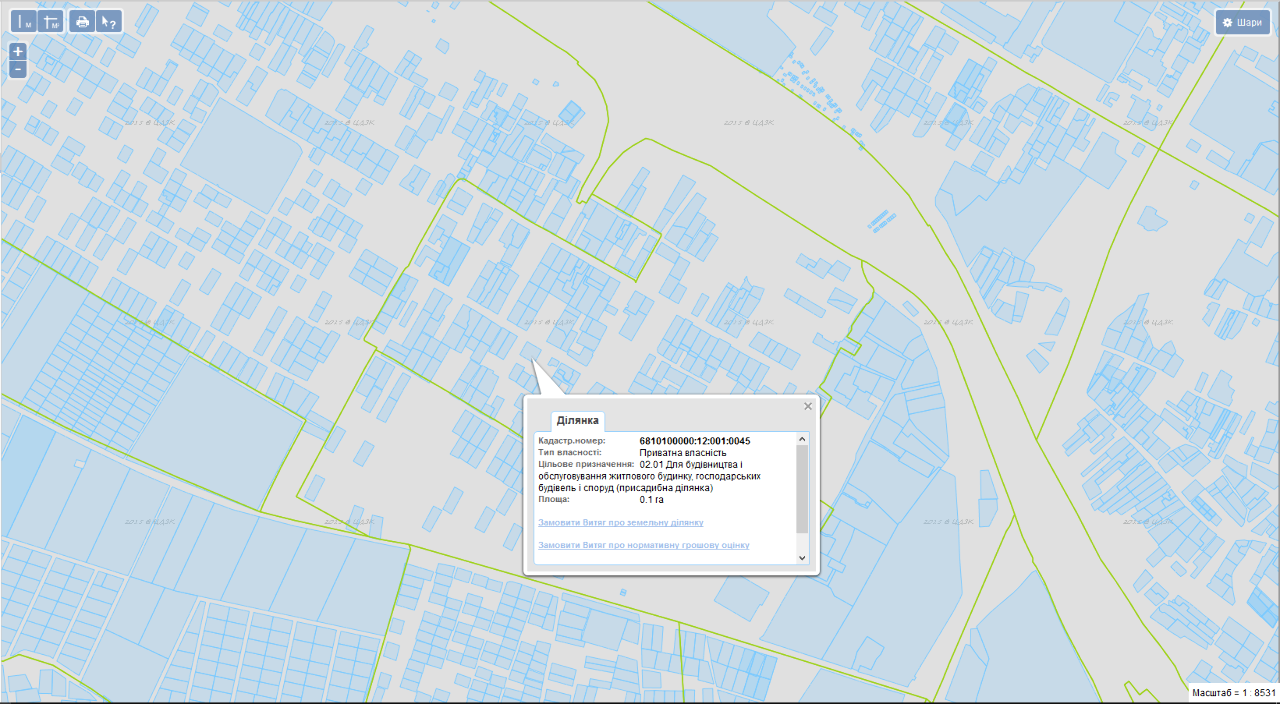Open Замовити Витяг про земельну ділянку link
The image size is (1280, 704).
[x=621, y=522]
